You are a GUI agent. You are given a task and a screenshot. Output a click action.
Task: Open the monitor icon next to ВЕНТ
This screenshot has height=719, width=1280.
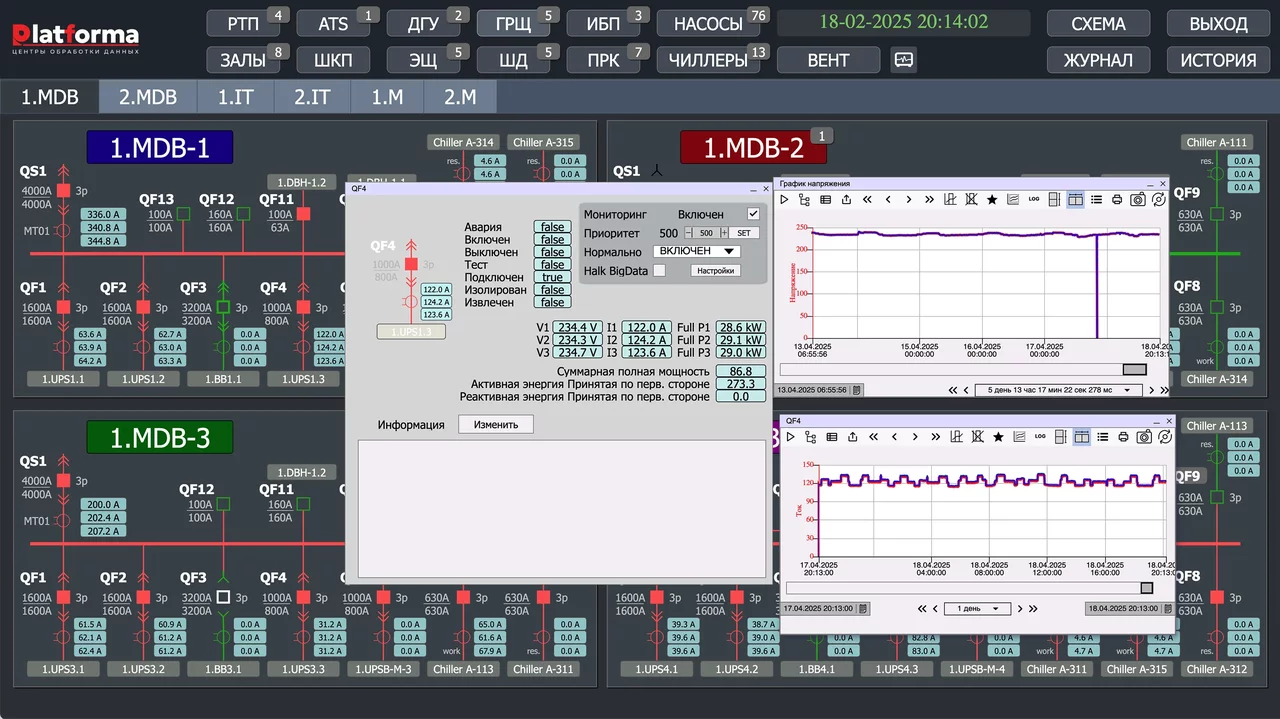(903, 60)
